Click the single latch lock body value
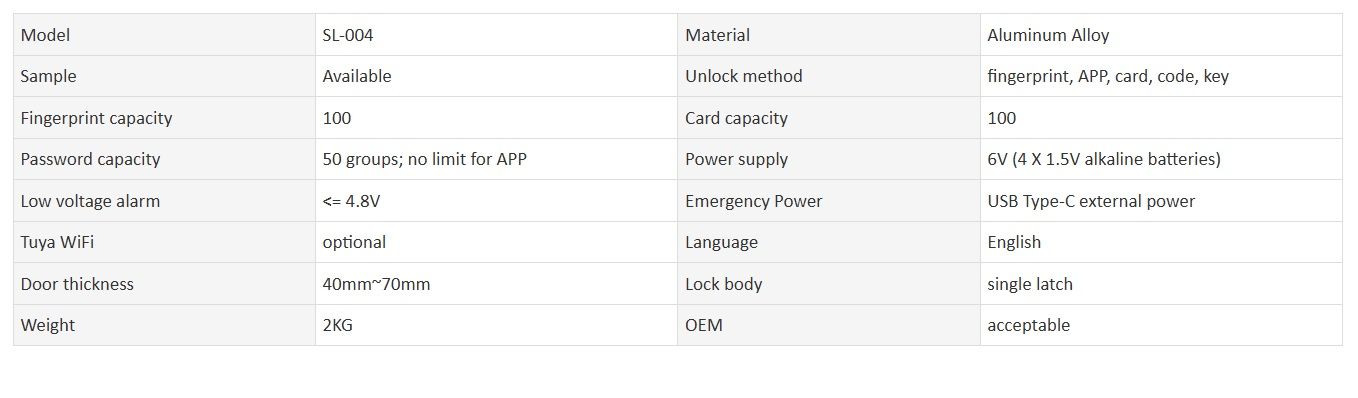The image size is (1358, 398). (1030, 284)
